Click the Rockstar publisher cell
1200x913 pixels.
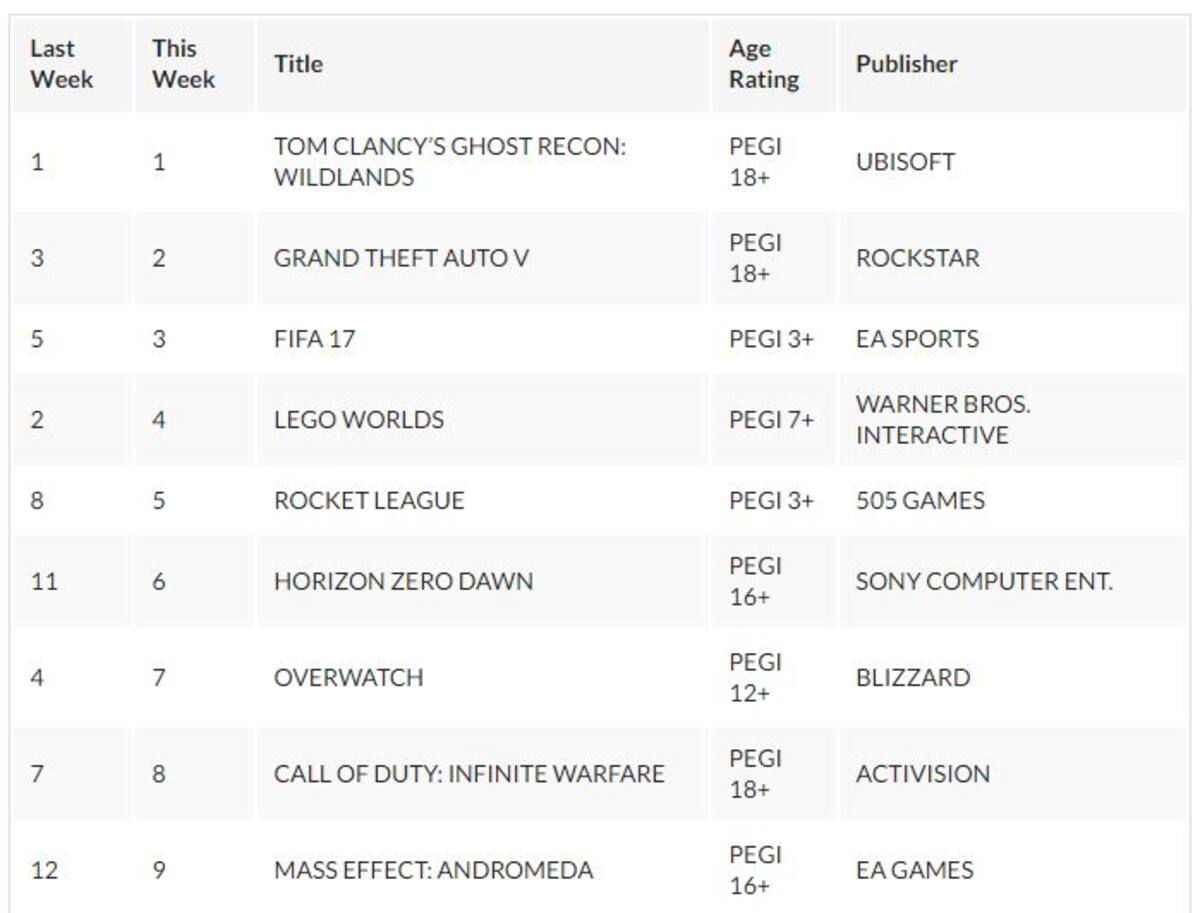1013,258
